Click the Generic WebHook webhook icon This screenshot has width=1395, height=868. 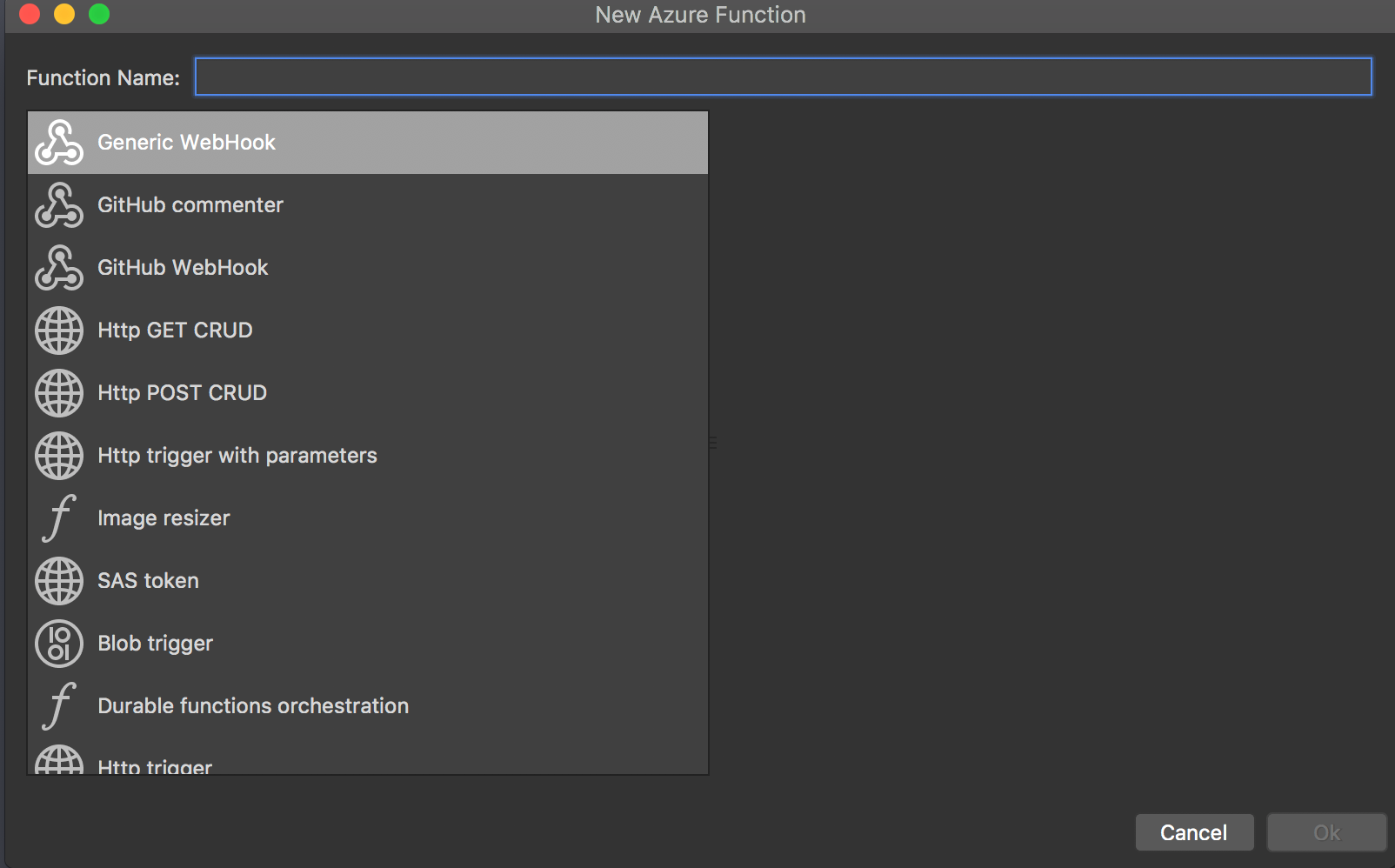[x=59, y=143]
